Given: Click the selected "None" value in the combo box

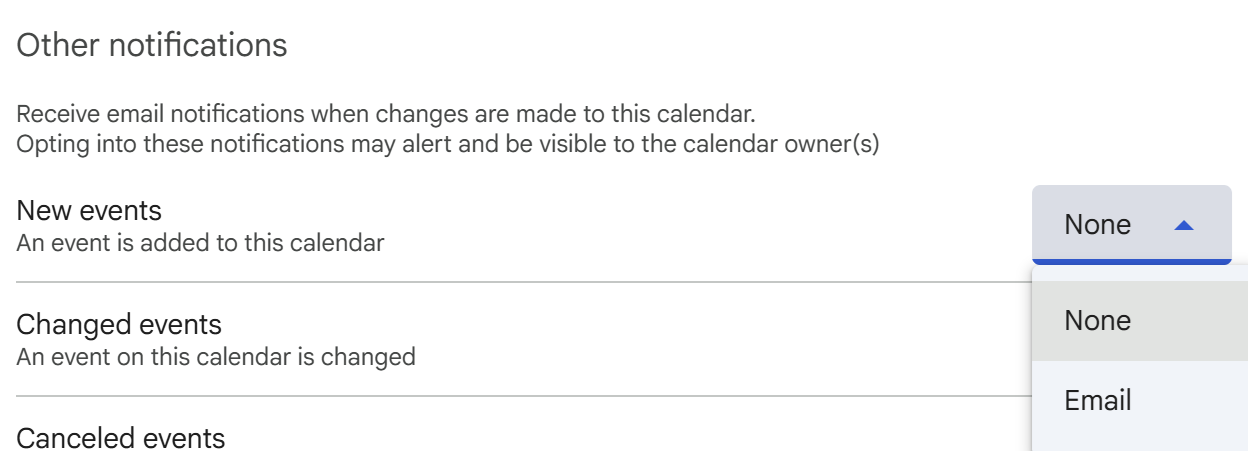Looking at the screenshot, I should click(x=1097, y=225).
